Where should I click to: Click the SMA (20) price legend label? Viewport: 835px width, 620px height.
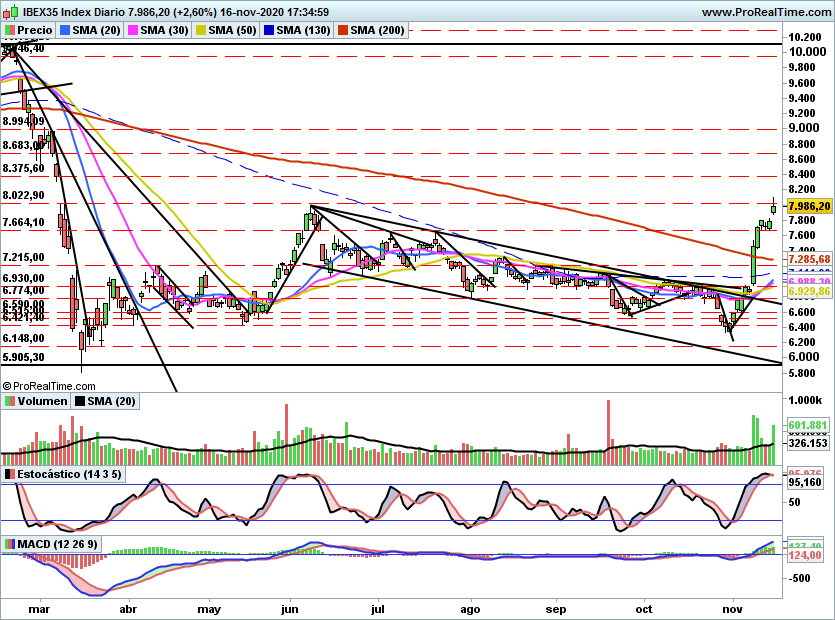pyautogui.click(x=96, y=30)
